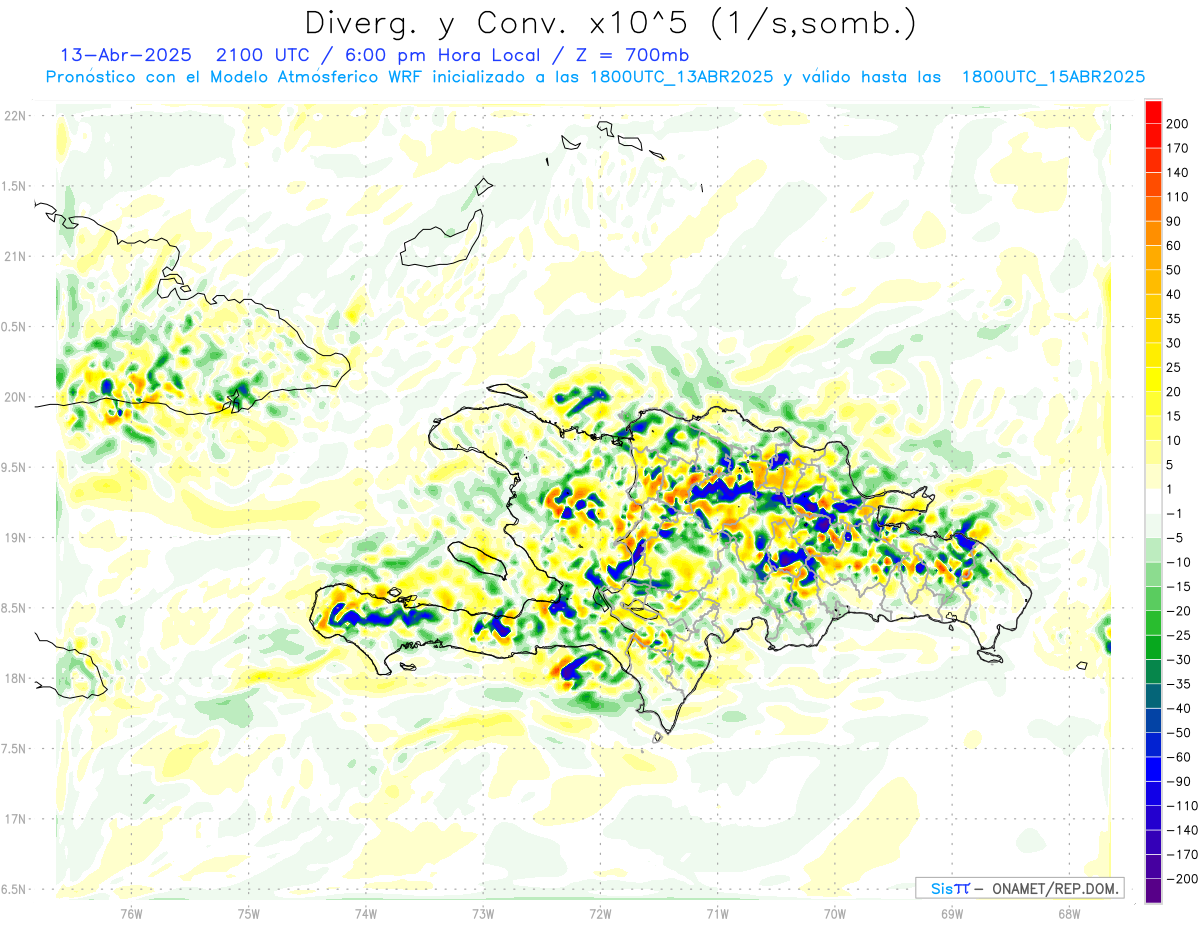
Task: Click the '70W' longitude label
Action: coord(835,912)
